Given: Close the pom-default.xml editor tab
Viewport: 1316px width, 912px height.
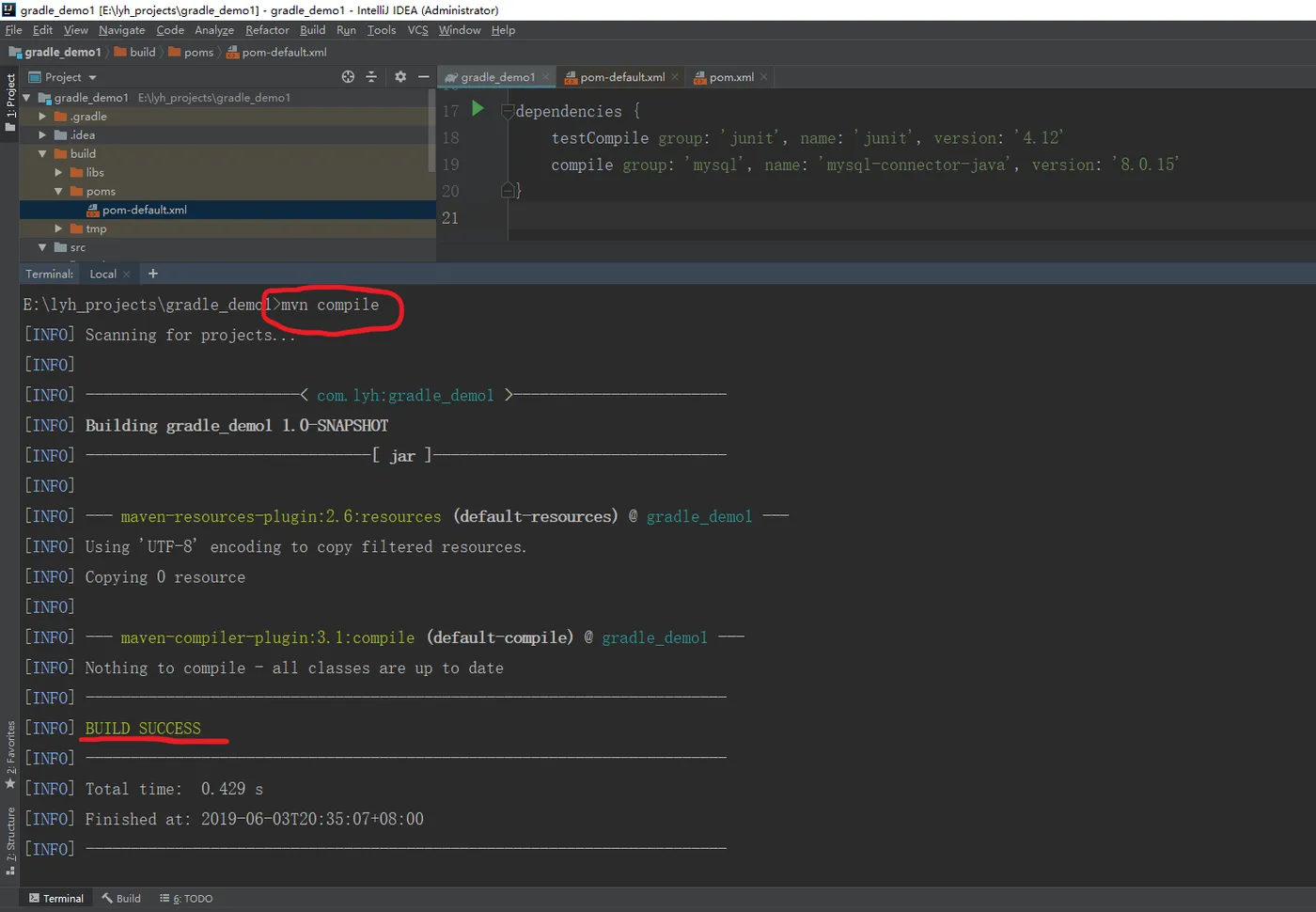Looking at the screenshot, I should pyautogui.click(x=674, y=77).
